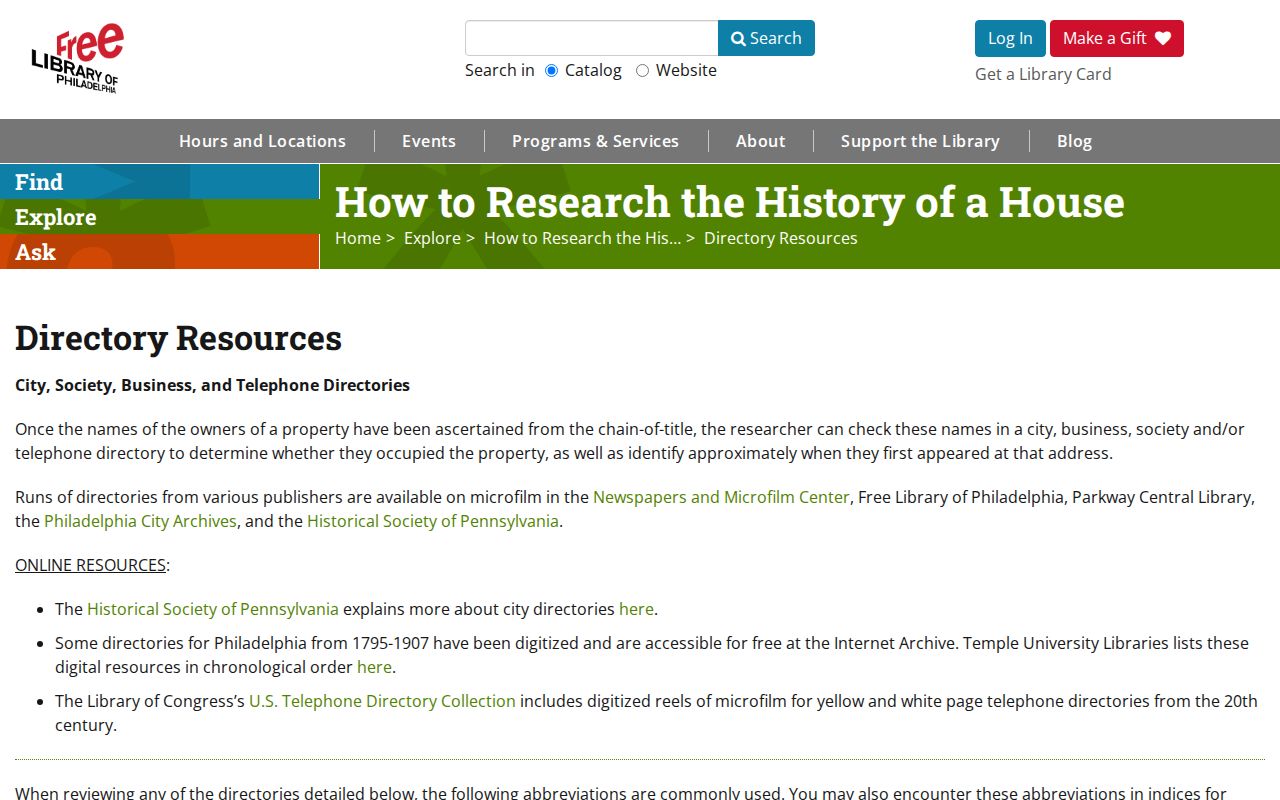Click the 'Search in' label
The image size is (1280, 800).
pyautogui.click(x=499, y=70)
